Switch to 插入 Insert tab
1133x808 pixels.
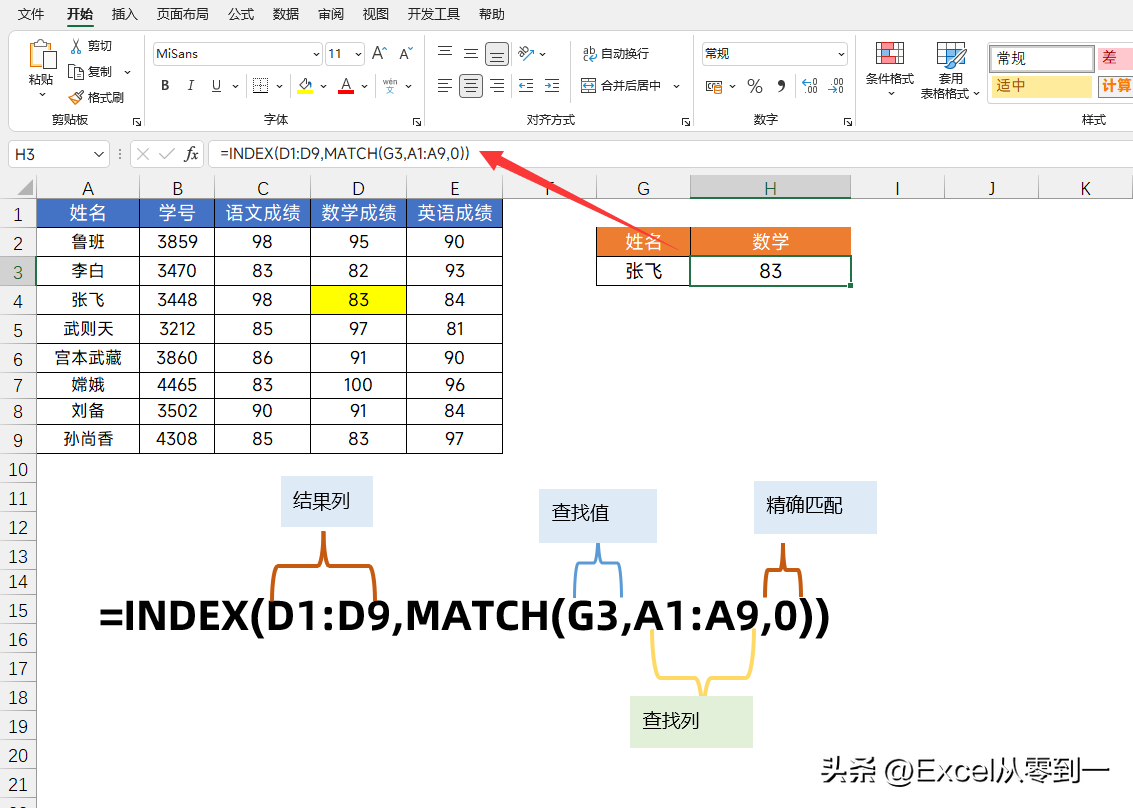pyautogui.click(x=124, y=14)
